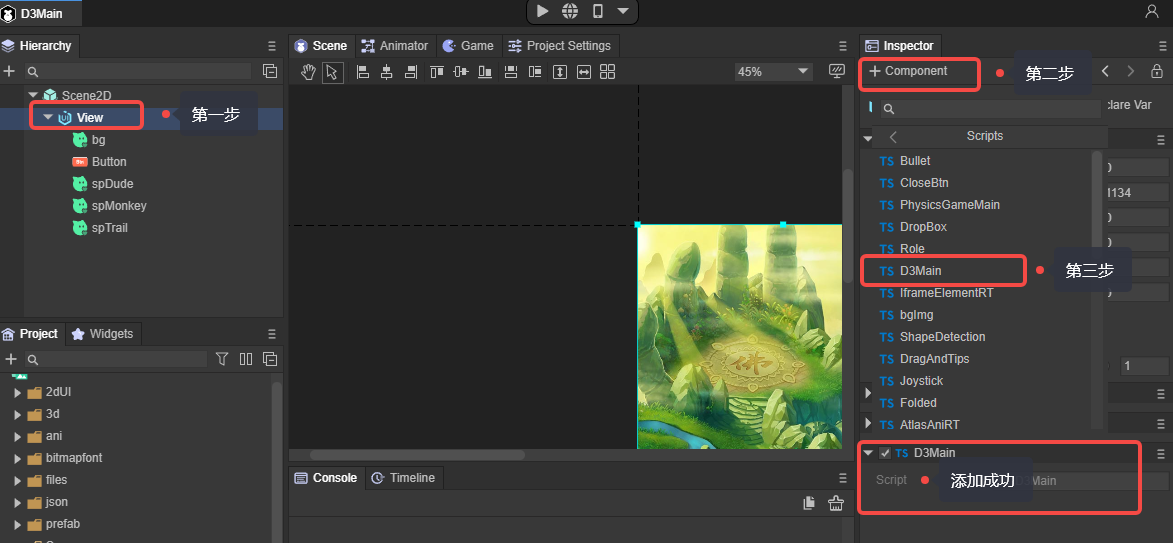Screen dimensions: 1173x543
Task: Collapse the Scene2D tree node
Action: point(32,95)
